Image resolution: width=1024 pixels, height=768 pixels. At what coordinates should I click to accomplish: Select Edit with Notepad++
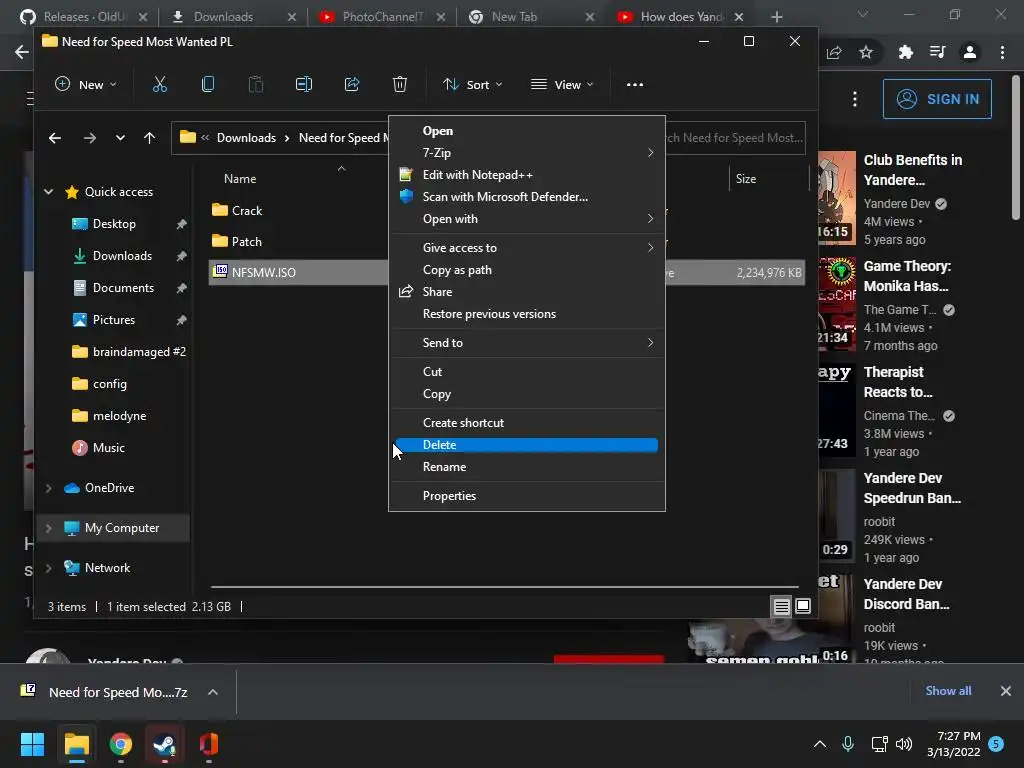[527, 175]
